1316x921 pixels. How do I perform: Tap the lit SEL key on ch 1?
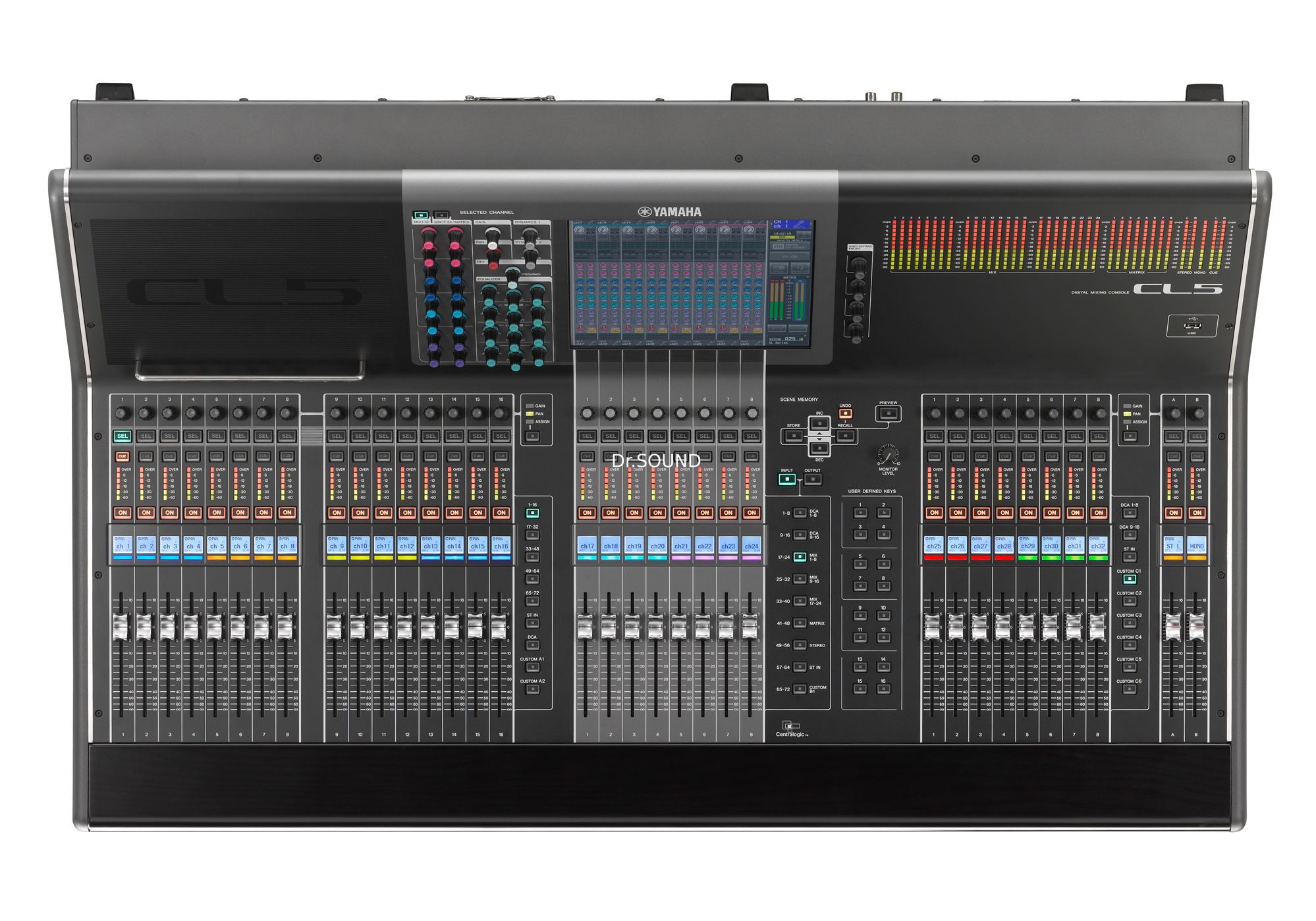click(x=123, y=436)
